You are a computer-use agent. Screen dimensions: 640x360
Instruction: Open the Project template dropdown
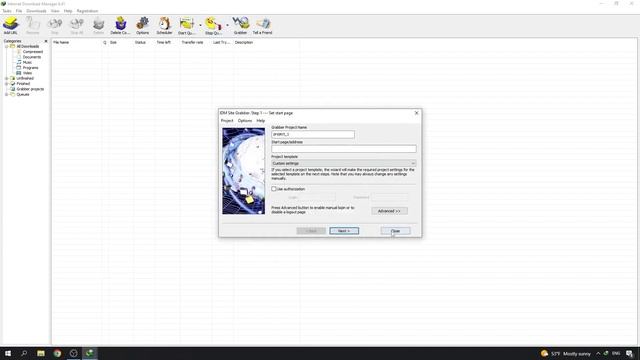[x=344, y=163]
